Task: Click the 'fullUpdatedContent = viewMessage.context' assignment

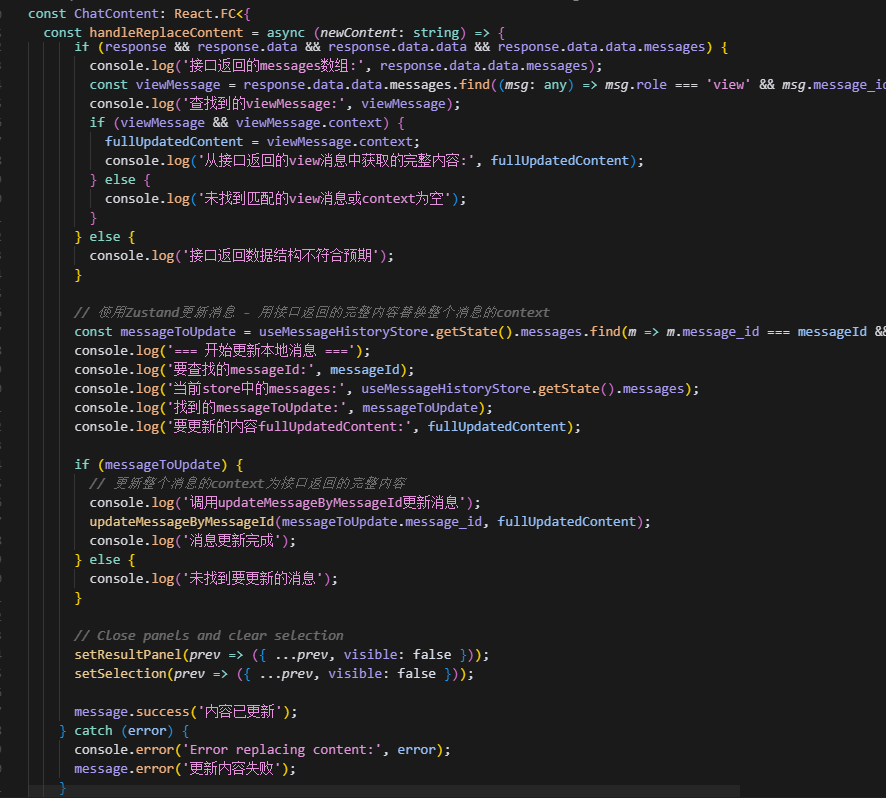Action: pos(262,142)
